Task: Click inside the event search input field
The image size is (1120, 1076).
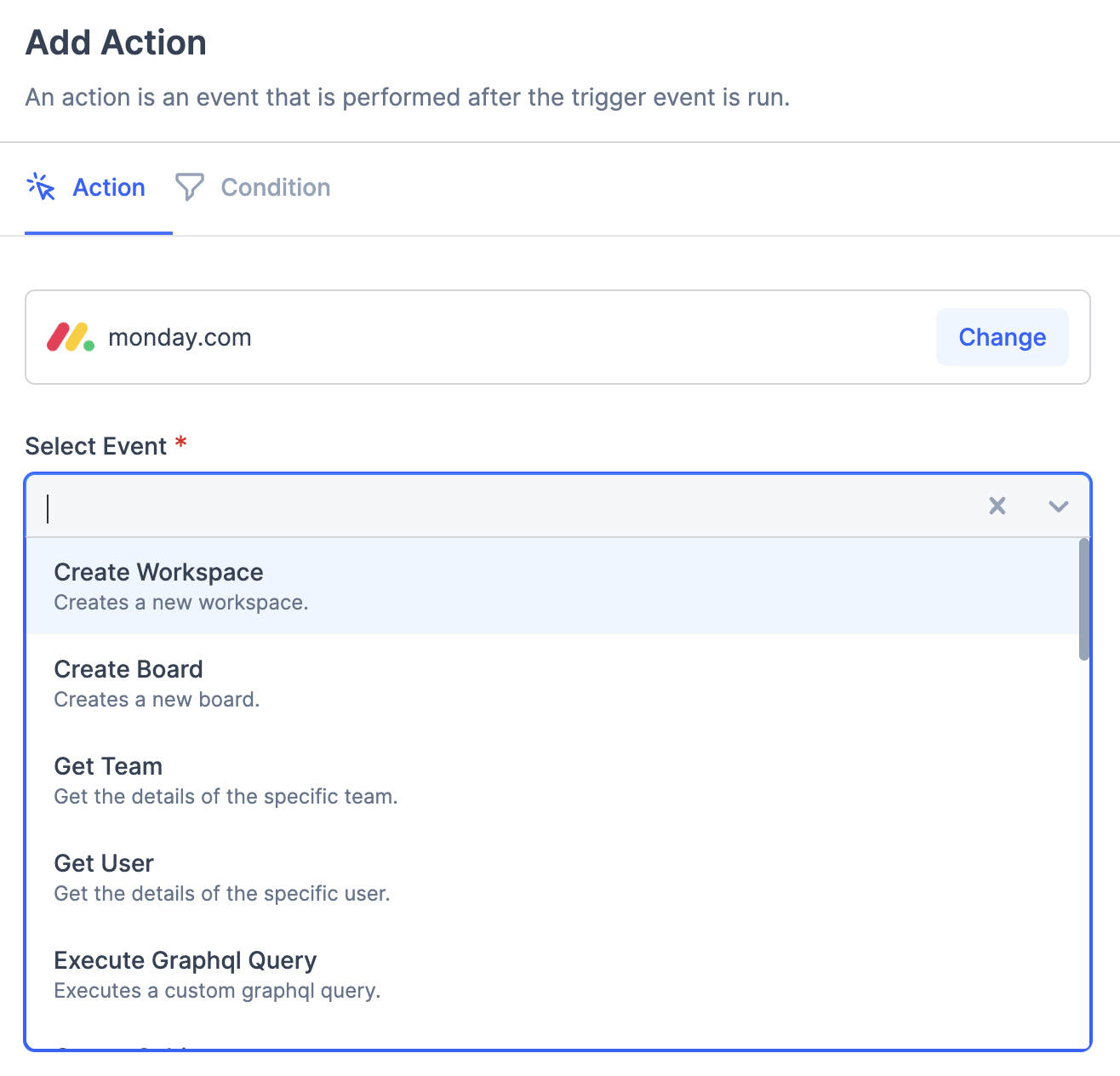Action: pos(340,508)
